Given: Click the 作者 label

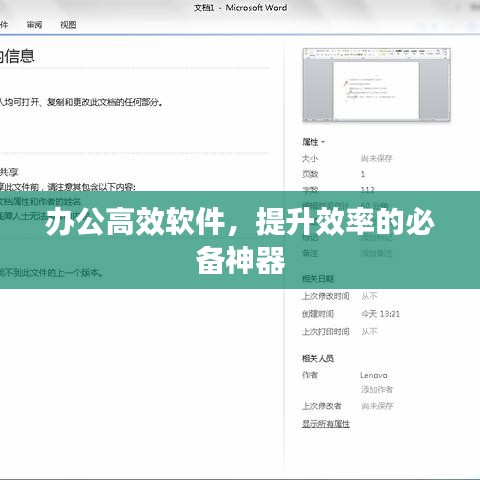Looking at the screenshot, I should (x=310, y=375).
